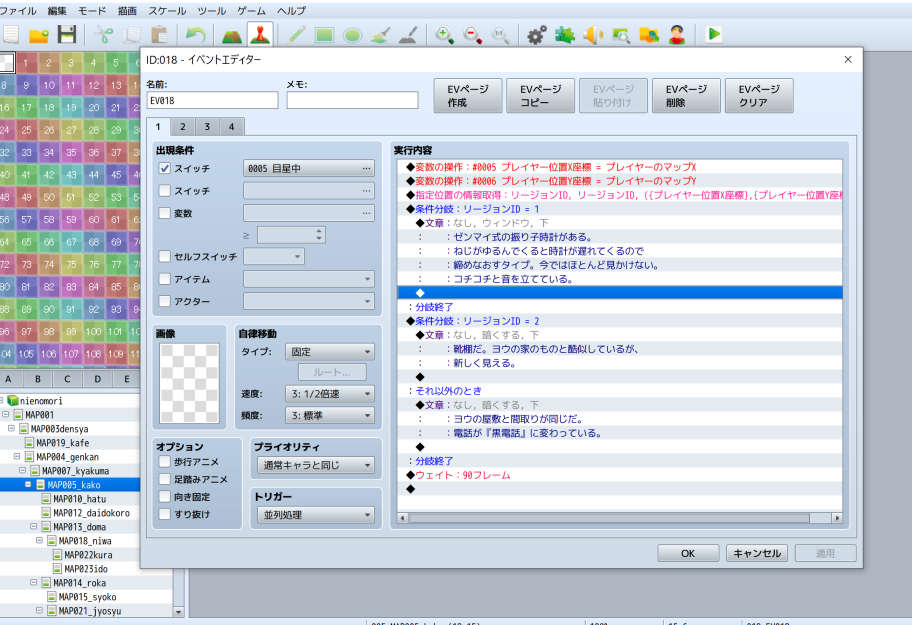Viewport: 912px width, 625px height.
Task: Select the ウェイト：90フレーム command line
Action: pyautogui.click(x=620, y=475)
